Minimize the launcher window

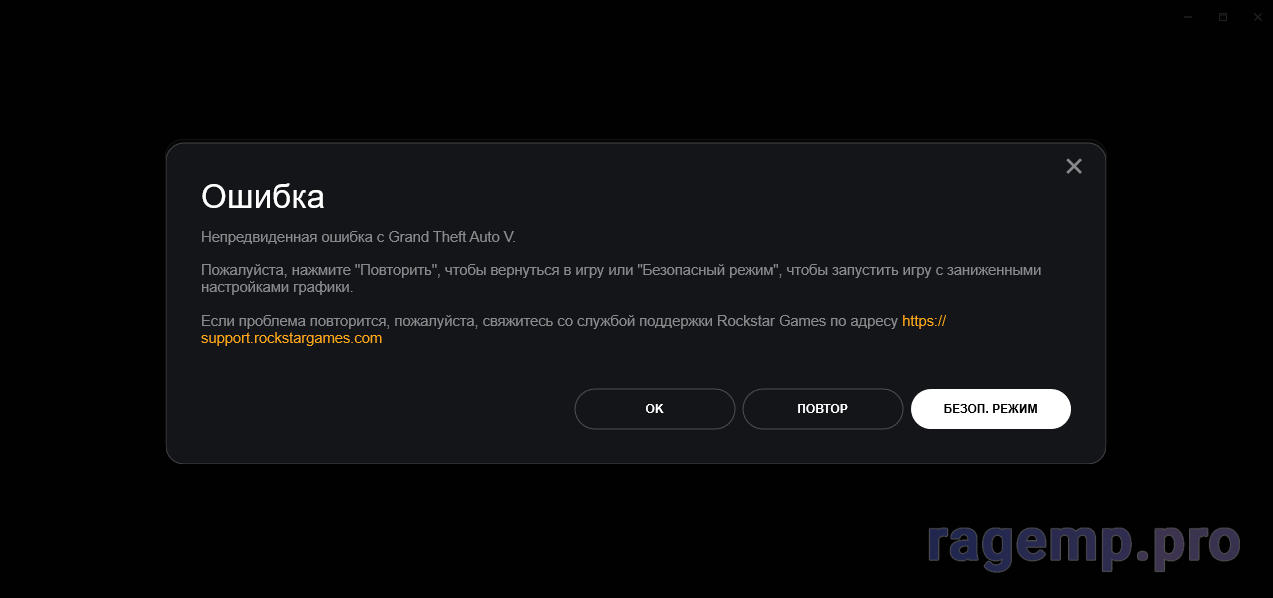coord(1188,17)
